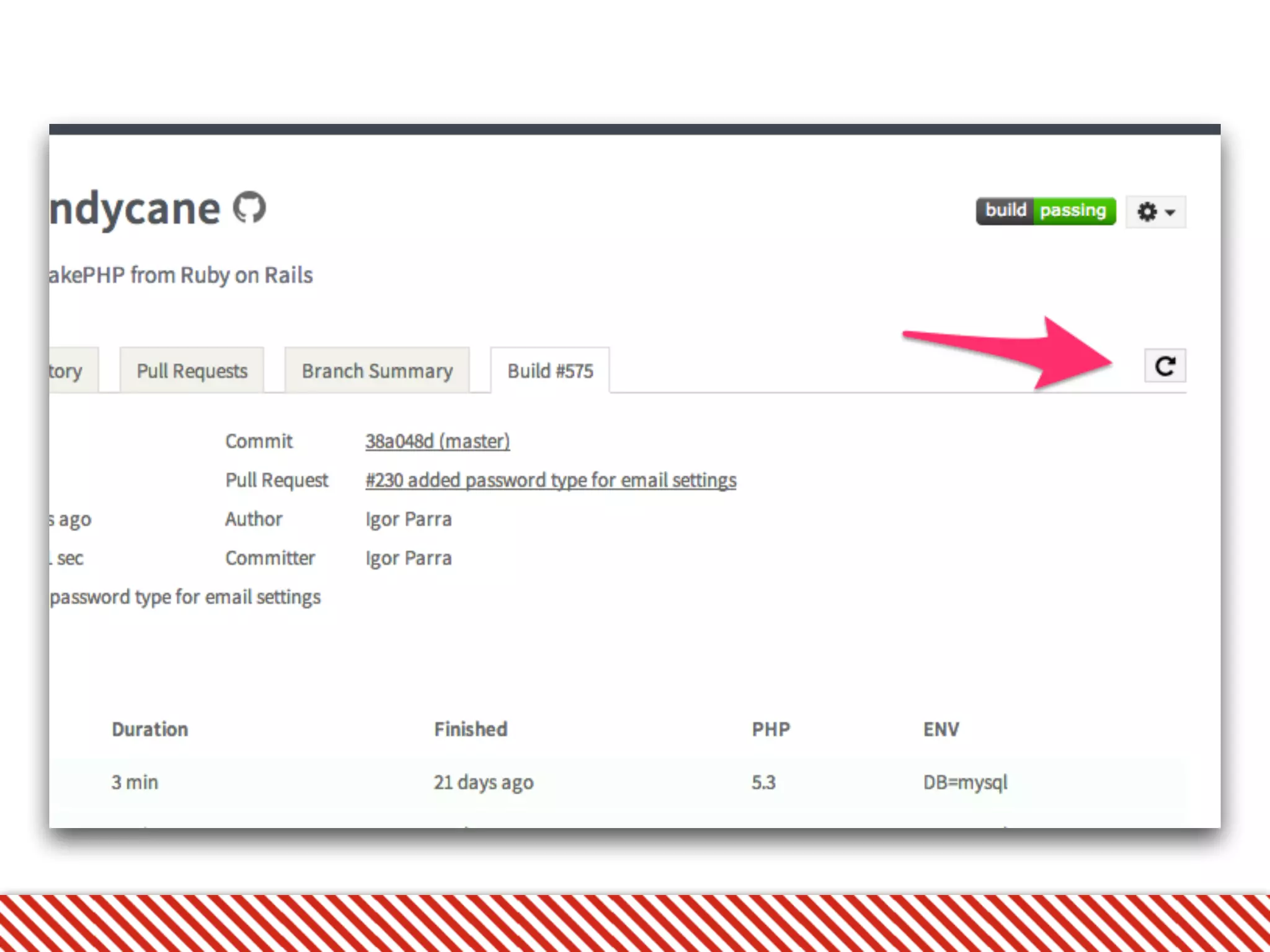Switch to the Pull Requests tab
This screenshot has height=952, width=1270.
pyautogui.click(x=192, y=371)
